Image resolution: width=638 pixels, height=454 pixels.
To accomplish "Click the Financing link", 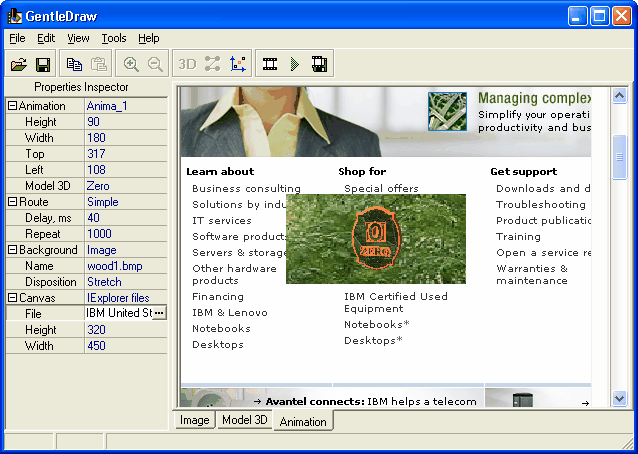I will (x=218, y=297).
